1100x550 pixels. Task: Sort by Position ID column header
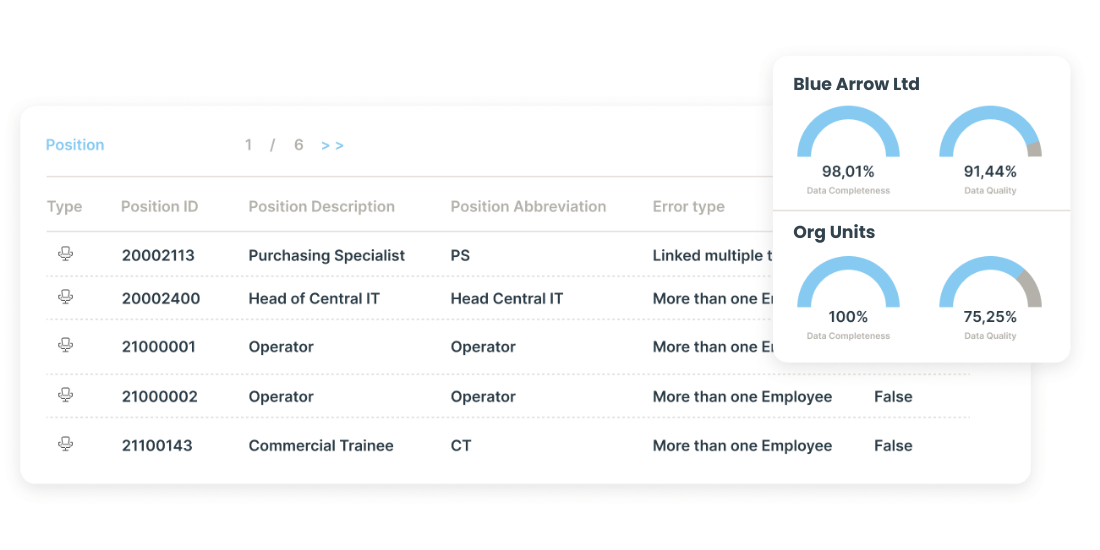[159, 207]
